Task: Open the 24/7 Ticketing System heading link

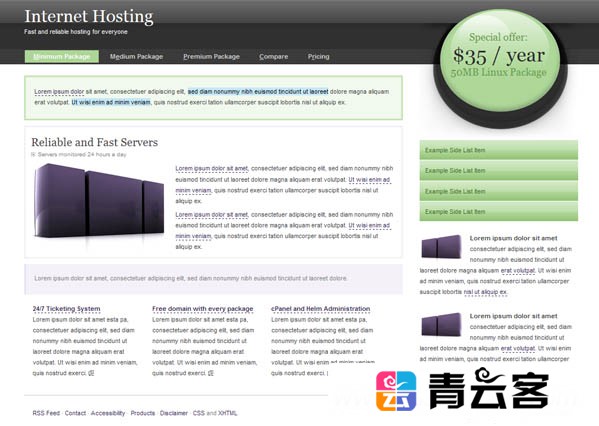Action: click(66, 309)
